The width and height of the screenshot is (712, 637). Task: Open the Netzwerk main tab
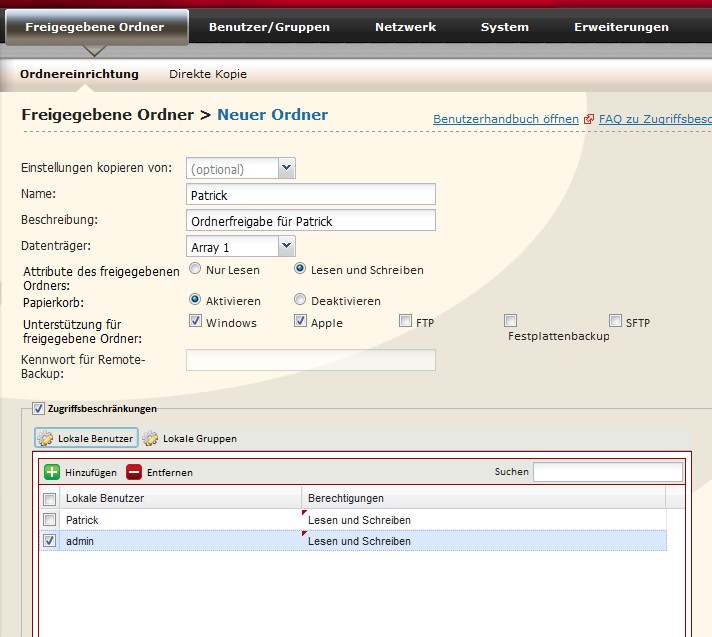(405, 27)
